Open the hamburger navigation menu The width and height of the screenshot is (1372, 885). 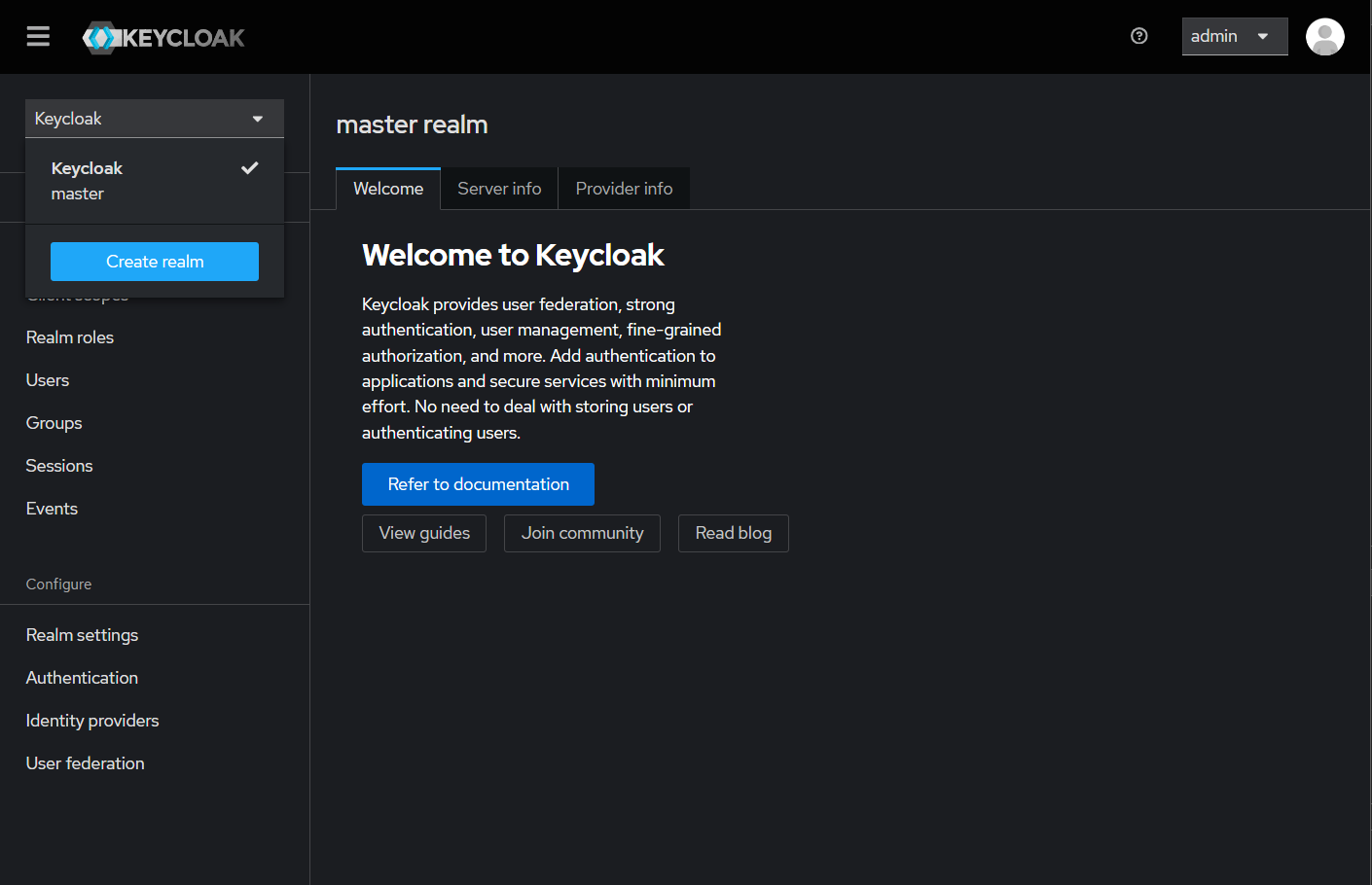click(38, 36)
